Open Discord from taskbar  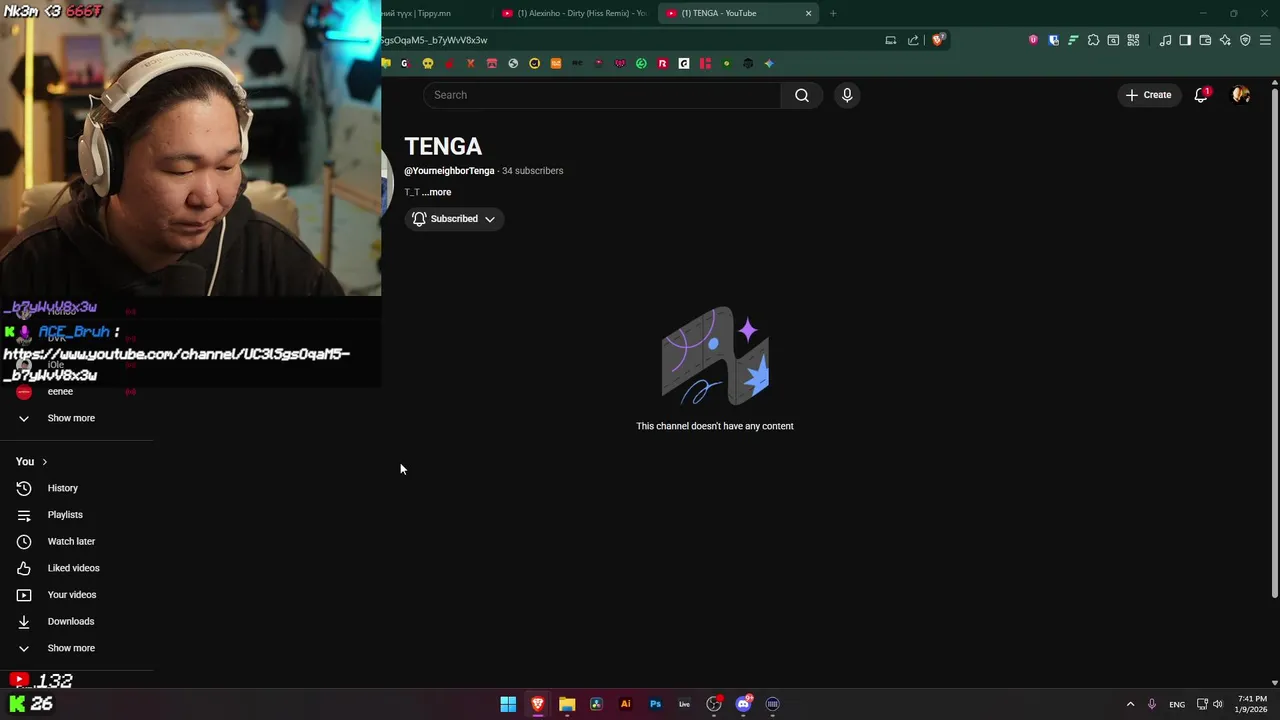[743, 704]
